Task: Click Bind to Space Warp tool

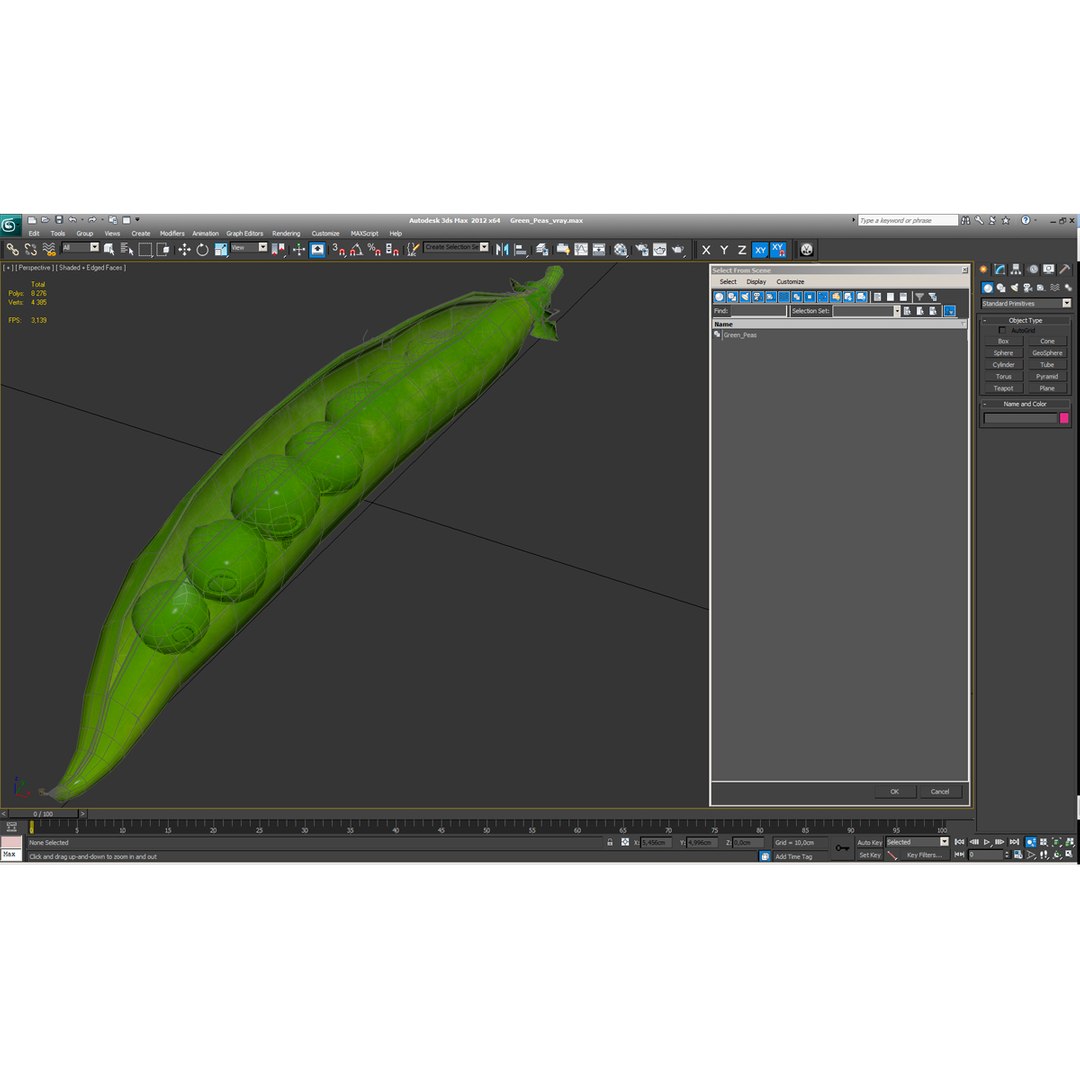Action: (x=48, y=249)
